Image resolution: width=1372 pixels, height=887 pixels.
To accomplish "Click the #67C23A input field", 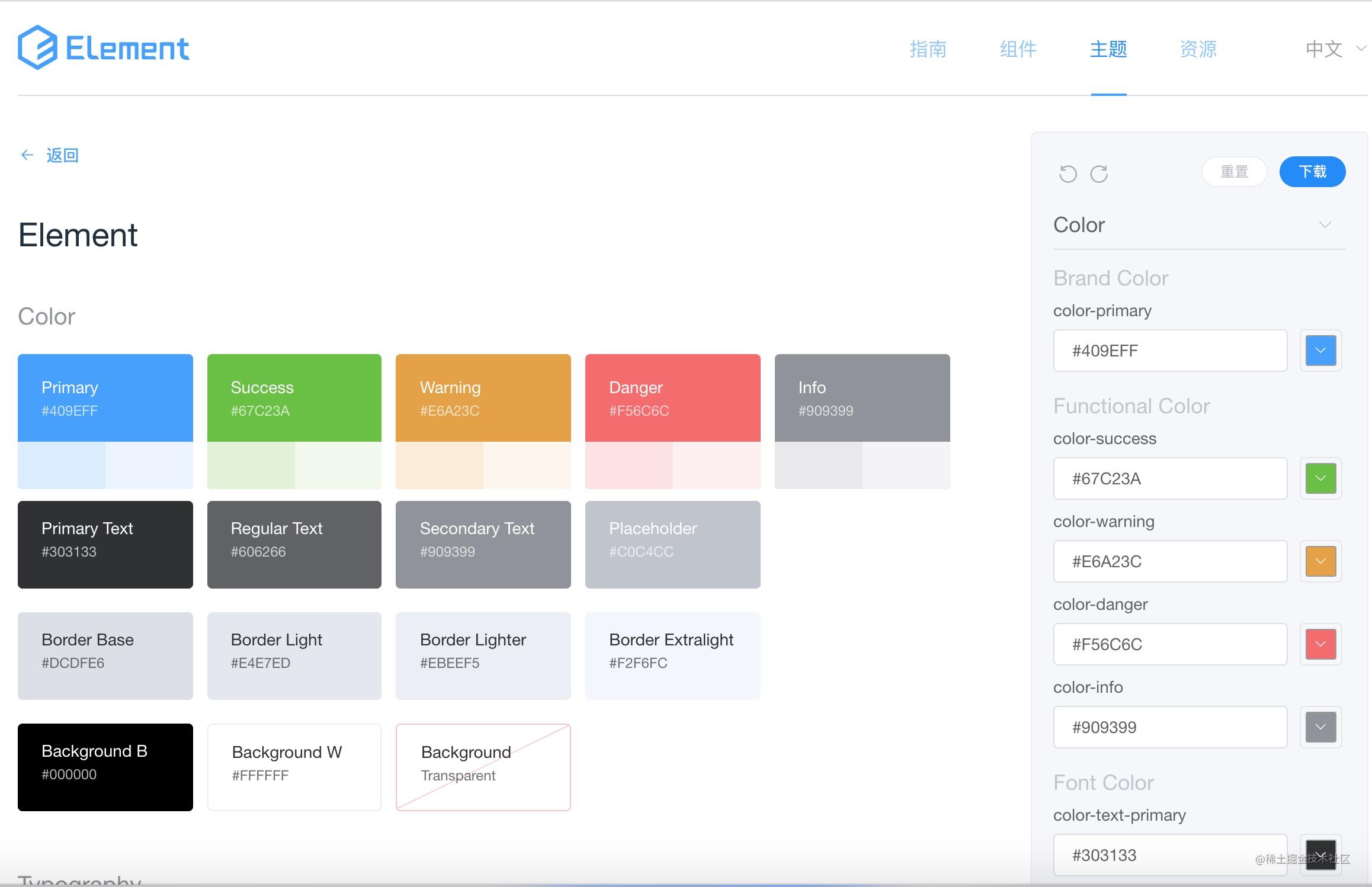I will [1170, 478].
